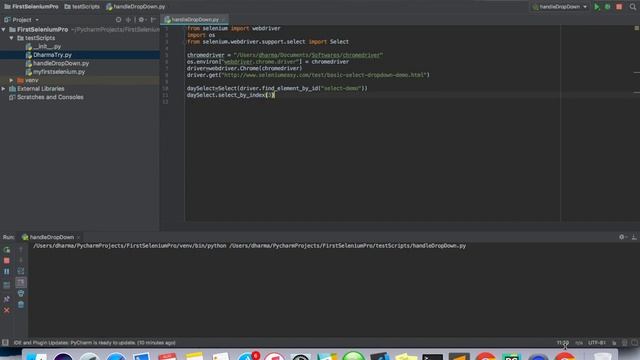Select the External Libraries row

coord(80,89)
